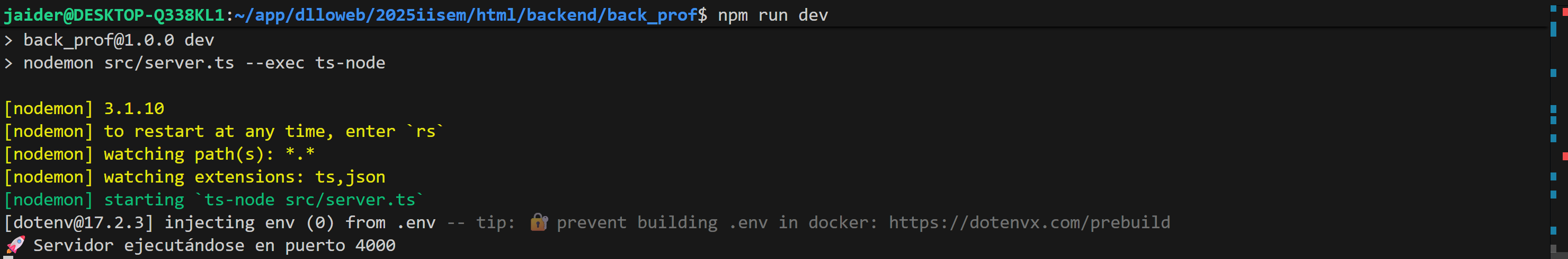Click the .env filename after "from"
Screen dimensions: 1568x259
point(416,222)
